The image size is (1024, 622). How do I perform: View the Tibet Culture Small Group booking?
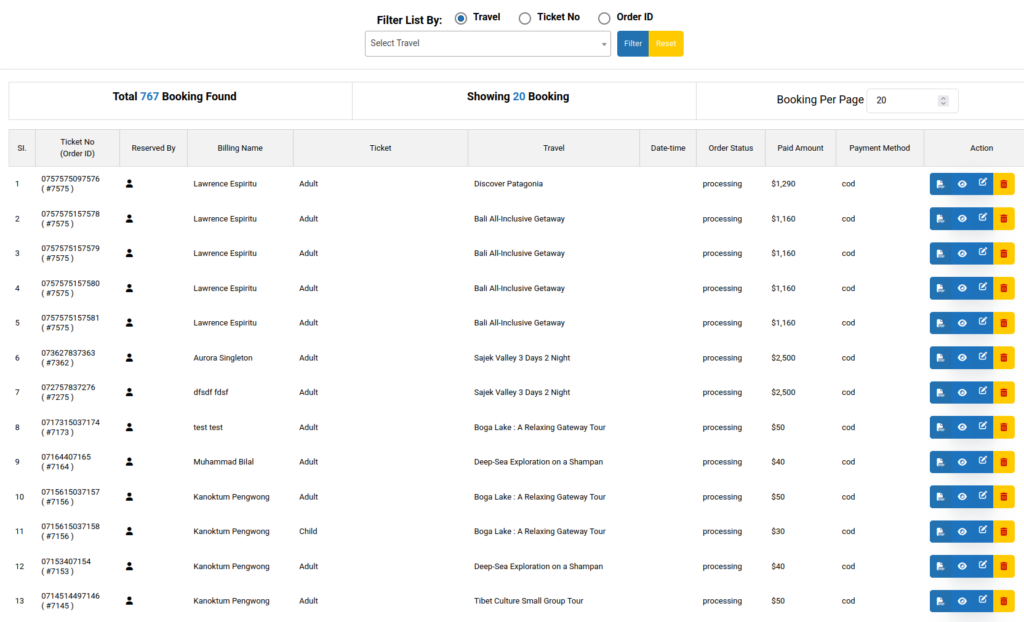click(962, 601)
